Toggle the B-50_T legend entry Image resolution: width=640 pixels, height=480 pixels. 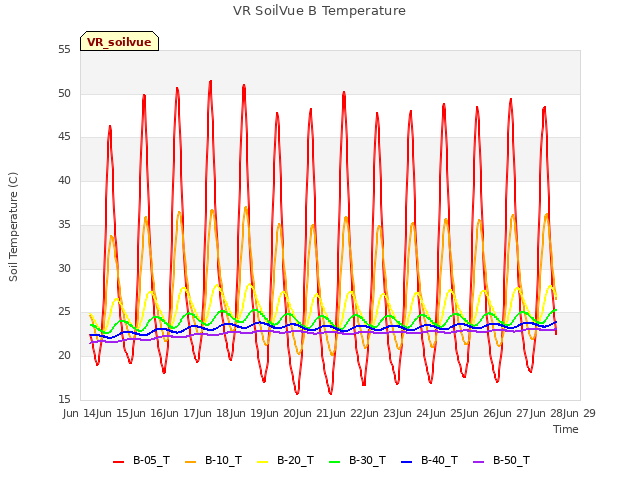tap(501, 461)
